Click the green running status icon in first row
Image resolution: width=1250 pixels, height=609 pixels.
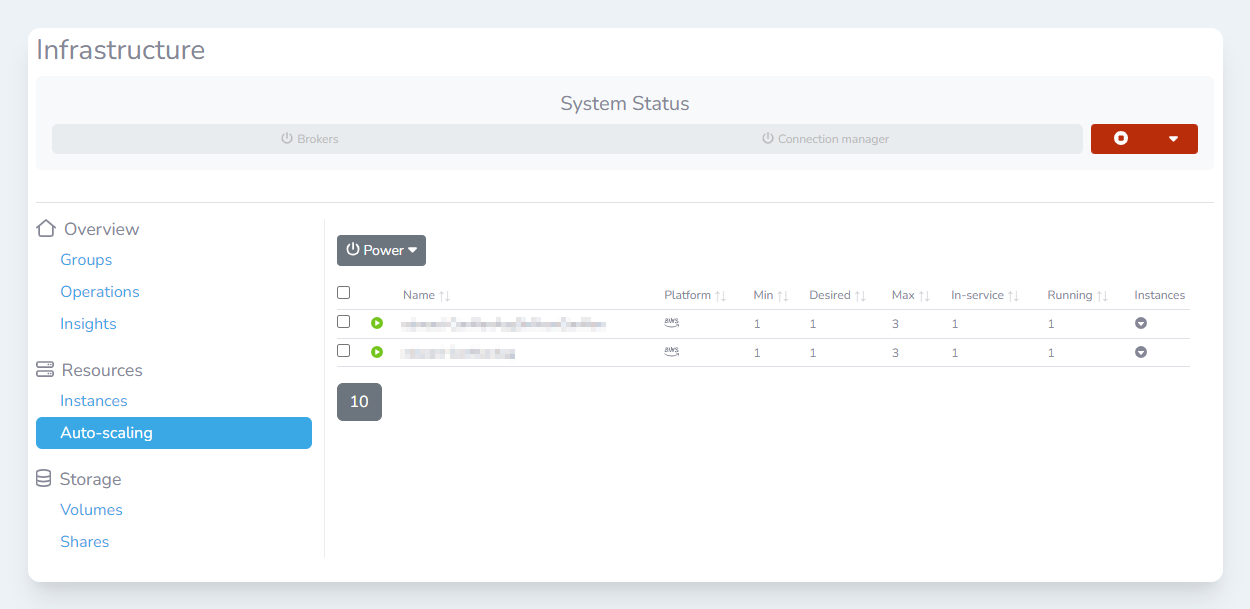(x=377, y=323)
